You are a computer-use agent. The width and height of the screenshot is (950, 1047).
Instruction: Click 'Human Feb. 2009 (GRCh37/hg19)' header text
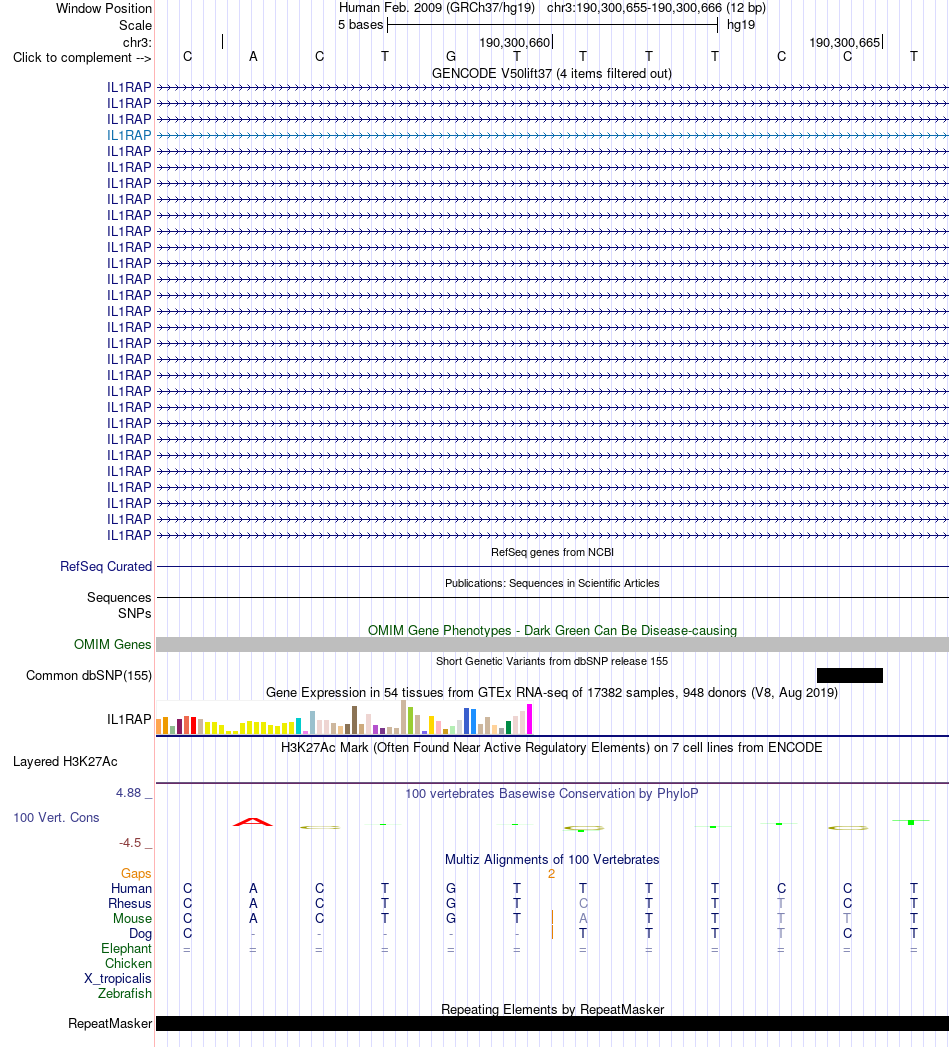437,8
